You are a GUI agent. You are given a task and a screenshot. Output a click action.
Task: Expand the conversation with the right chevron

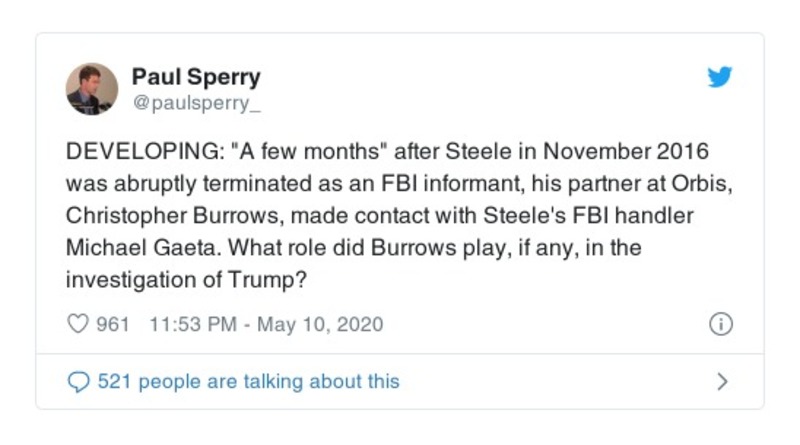[x=723, y=382]
